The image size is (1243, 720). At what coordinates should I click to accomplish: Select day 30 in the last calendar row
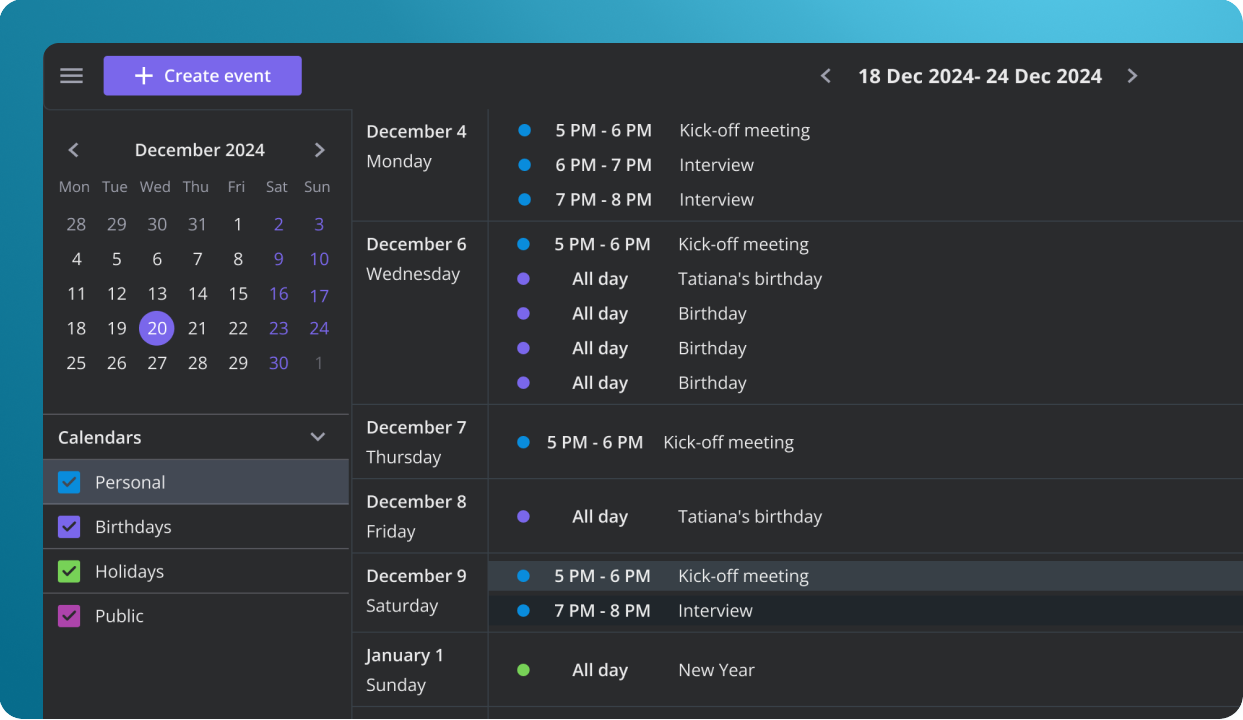(278, 363)
